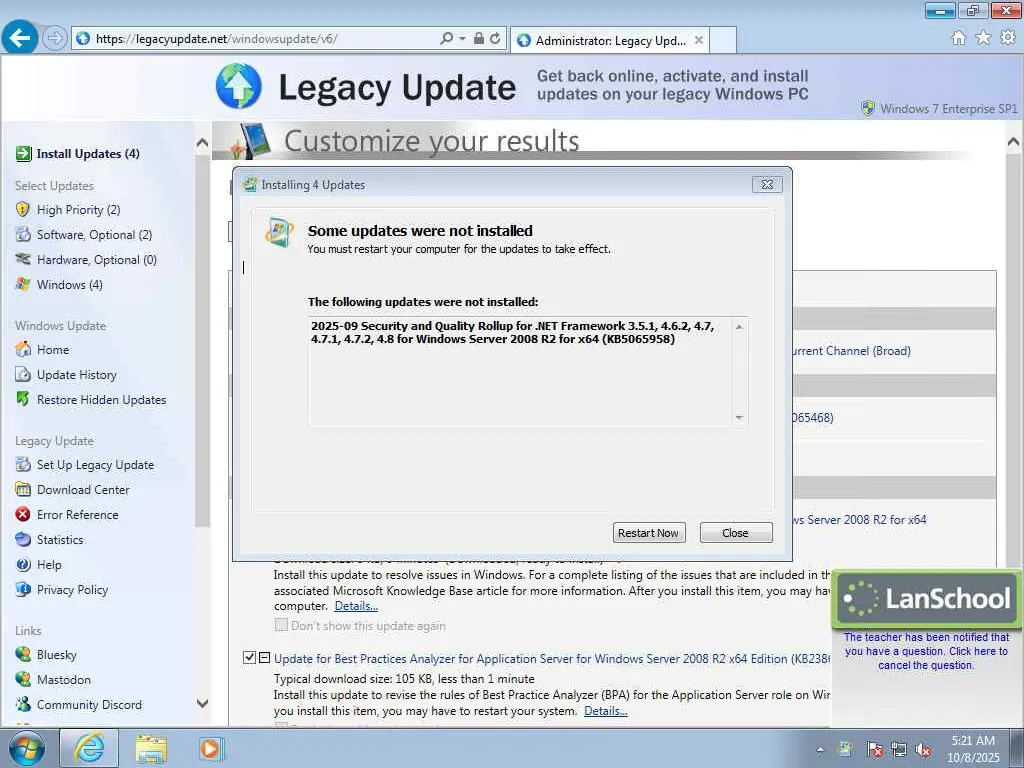
Task: Click Restart Now button
Action: tap(648, 533)
